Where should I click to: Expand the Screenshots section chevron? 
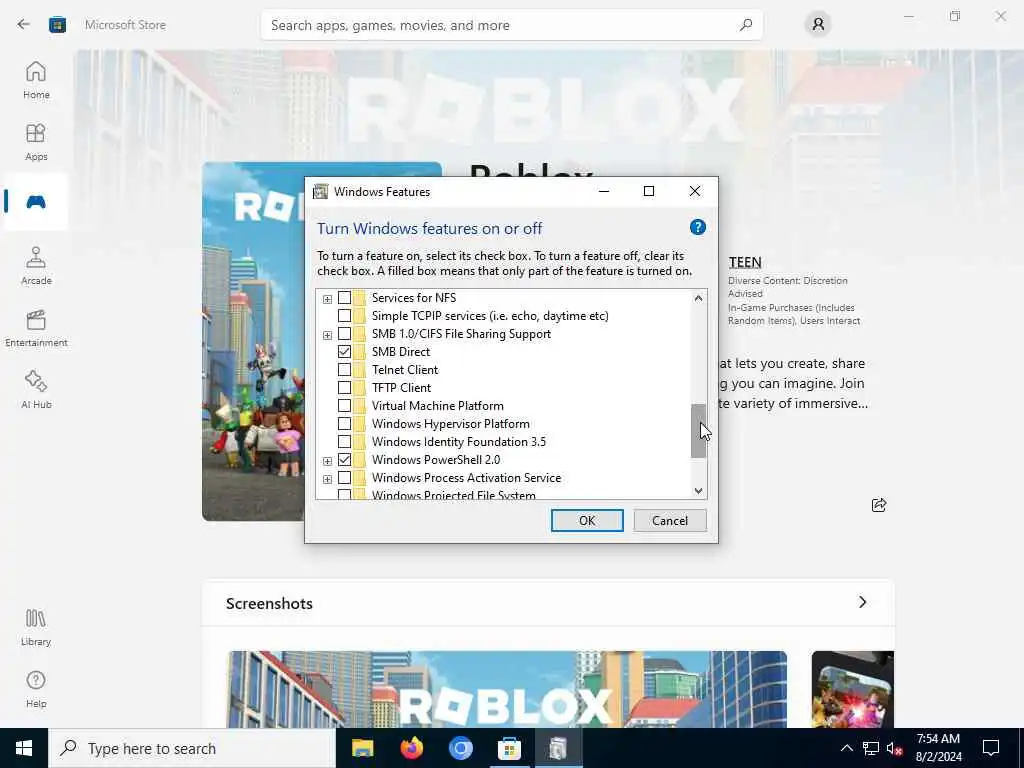(862, 602)
